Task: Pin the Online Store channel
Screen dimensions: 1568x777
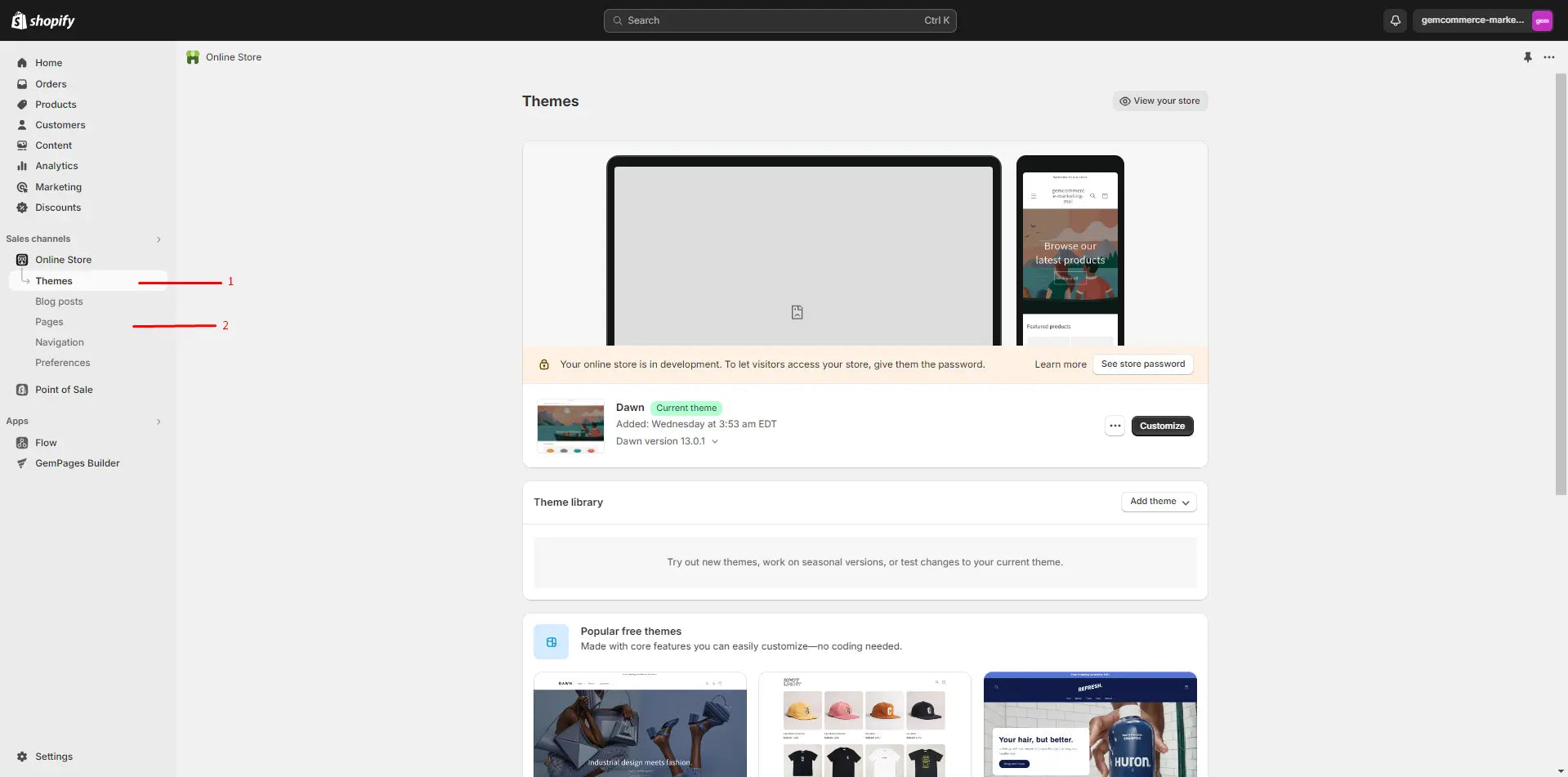Action: tap(1527, 57)
